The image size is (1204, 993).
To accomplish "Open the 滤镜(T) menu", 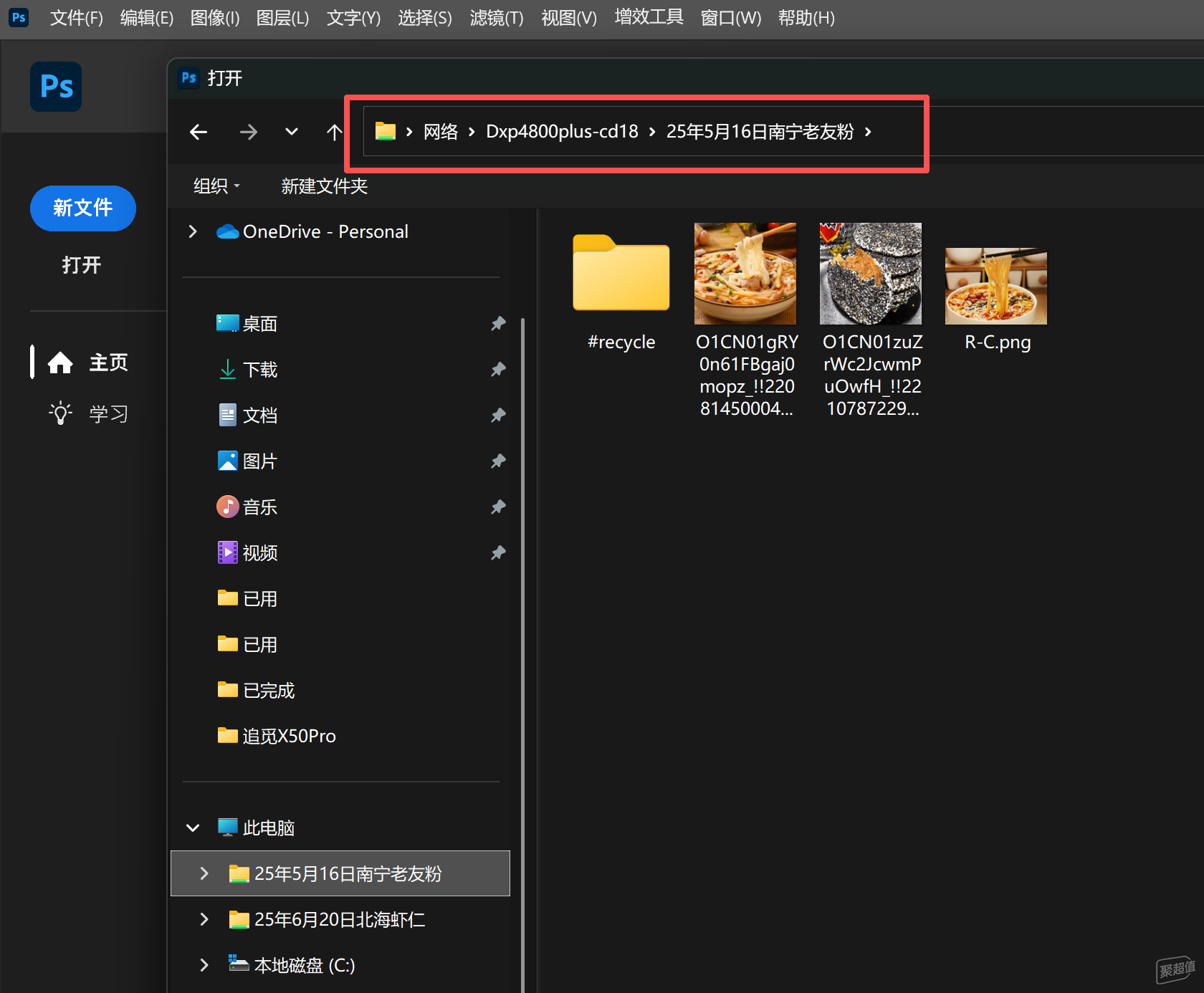I will [x=496, y=18].
